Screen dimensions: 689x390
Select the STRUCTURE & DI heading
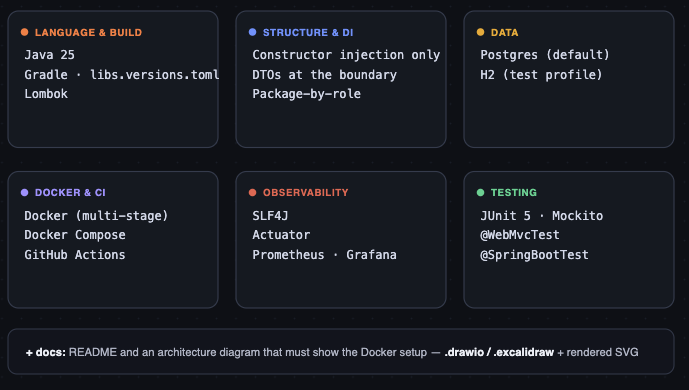308,32
